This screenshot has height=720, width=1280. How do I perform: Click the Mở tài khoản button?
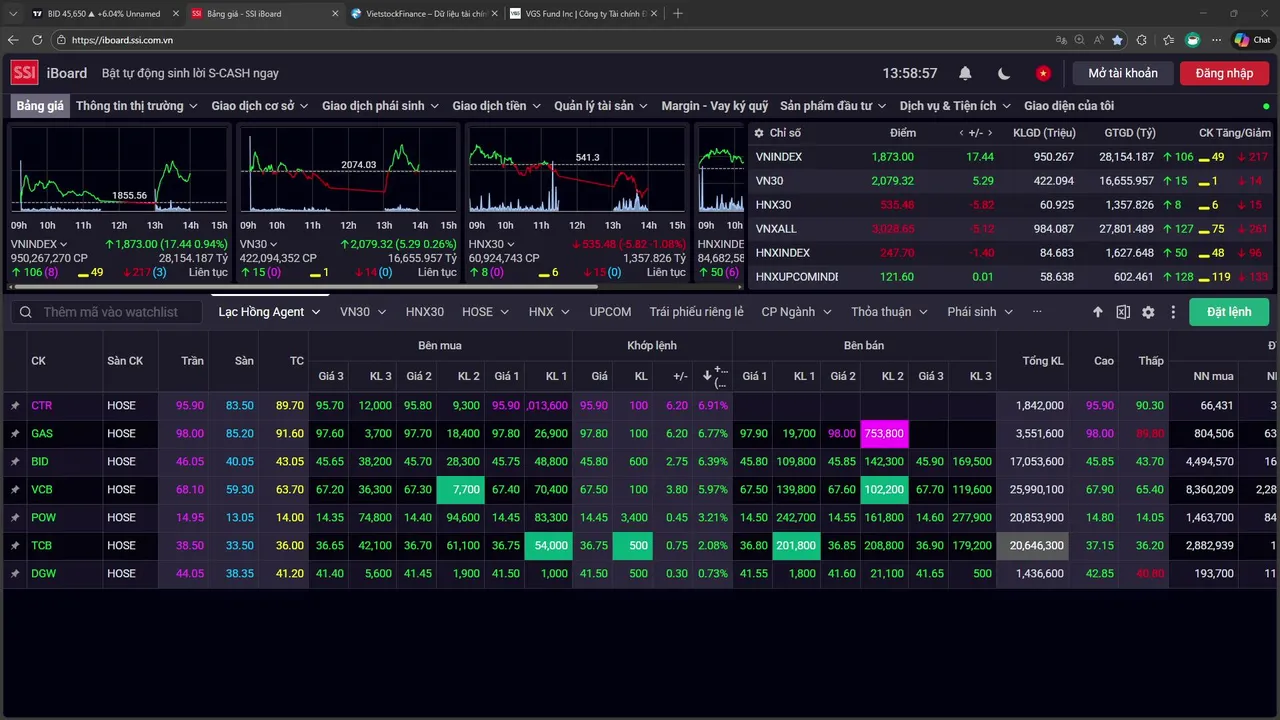[1123, 73]
